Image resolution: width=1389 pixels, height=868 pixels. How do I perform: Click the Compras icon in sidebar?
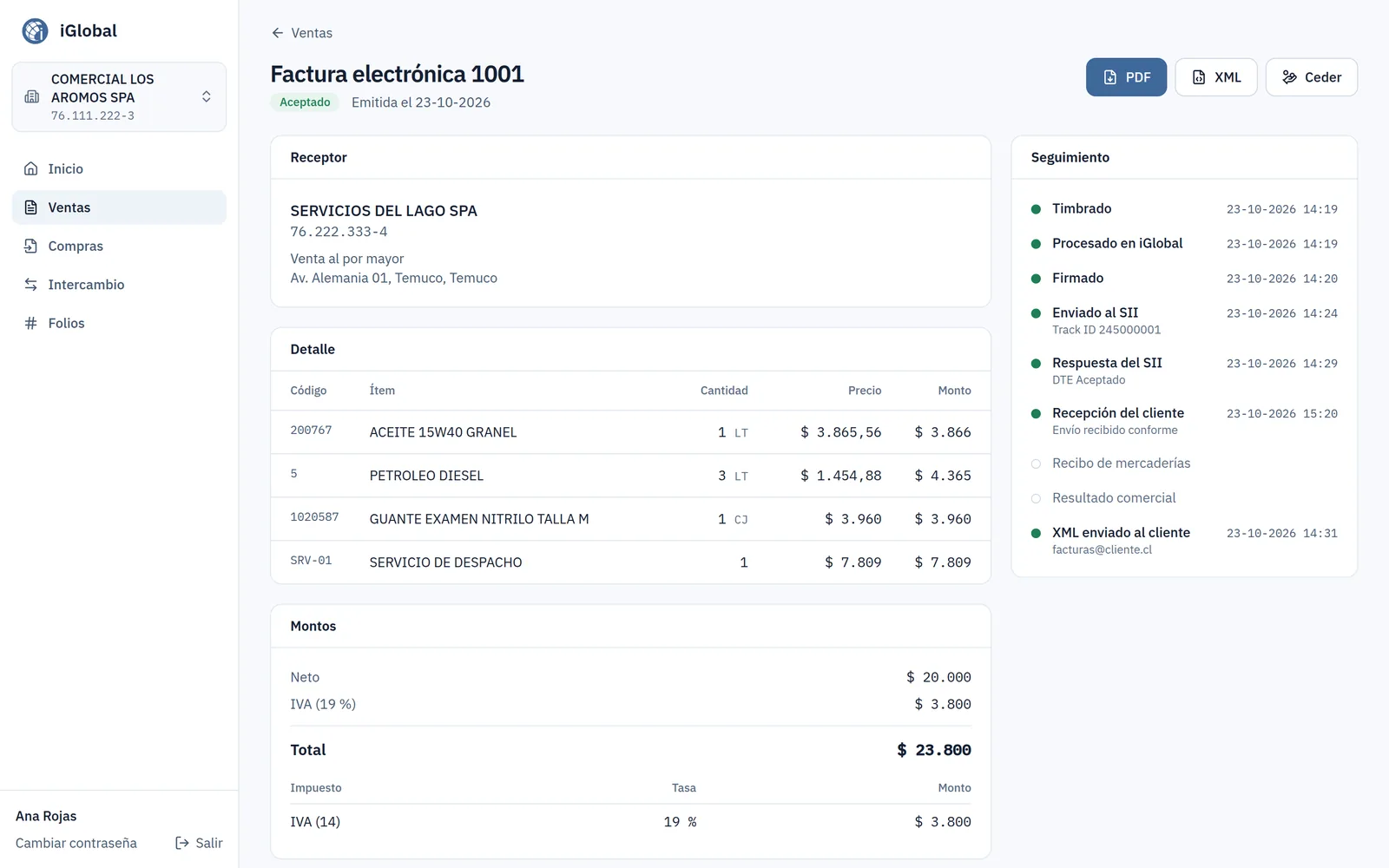(30, 246)
